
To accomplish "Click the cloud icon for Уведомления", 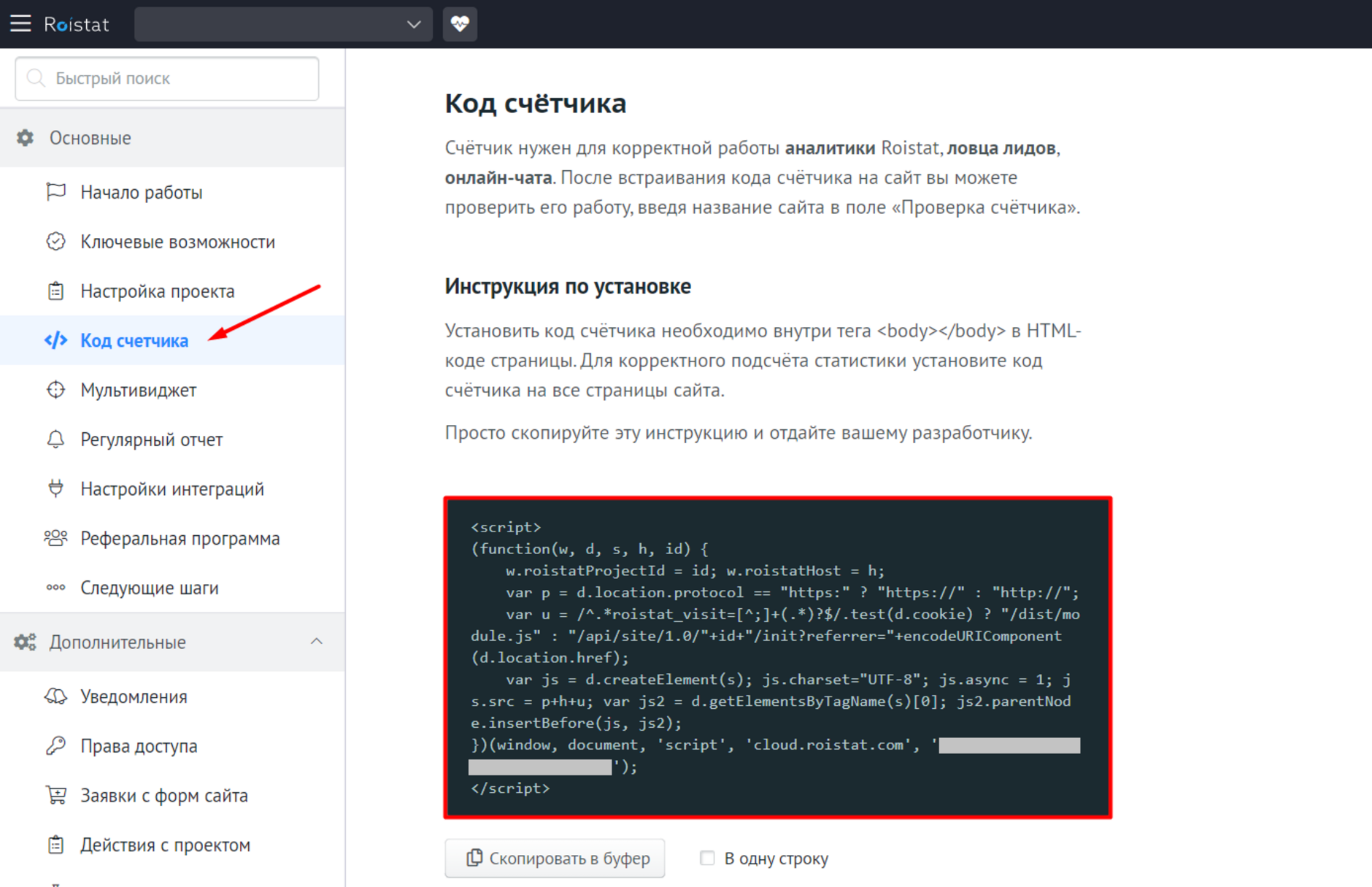I will click(x=56, y=696).
